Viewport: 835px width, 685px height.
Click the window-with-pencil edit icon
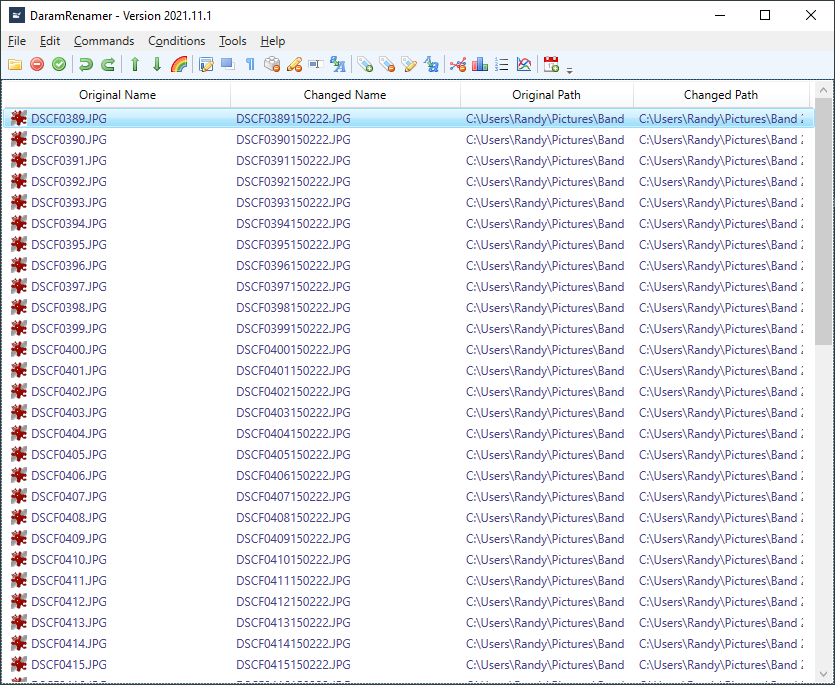tap(206, 64)
